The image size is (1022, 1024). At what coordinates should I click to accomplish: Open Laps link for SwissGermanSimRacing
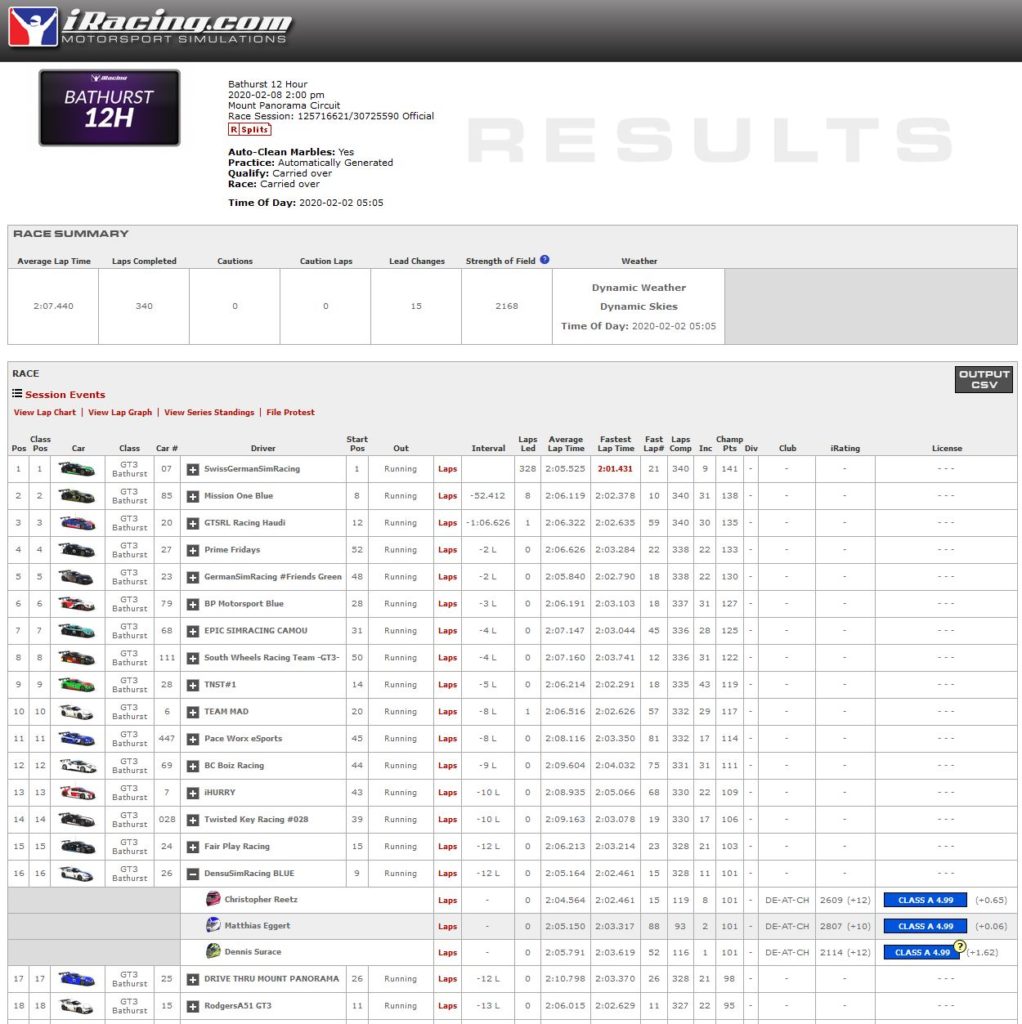[447, 469]
